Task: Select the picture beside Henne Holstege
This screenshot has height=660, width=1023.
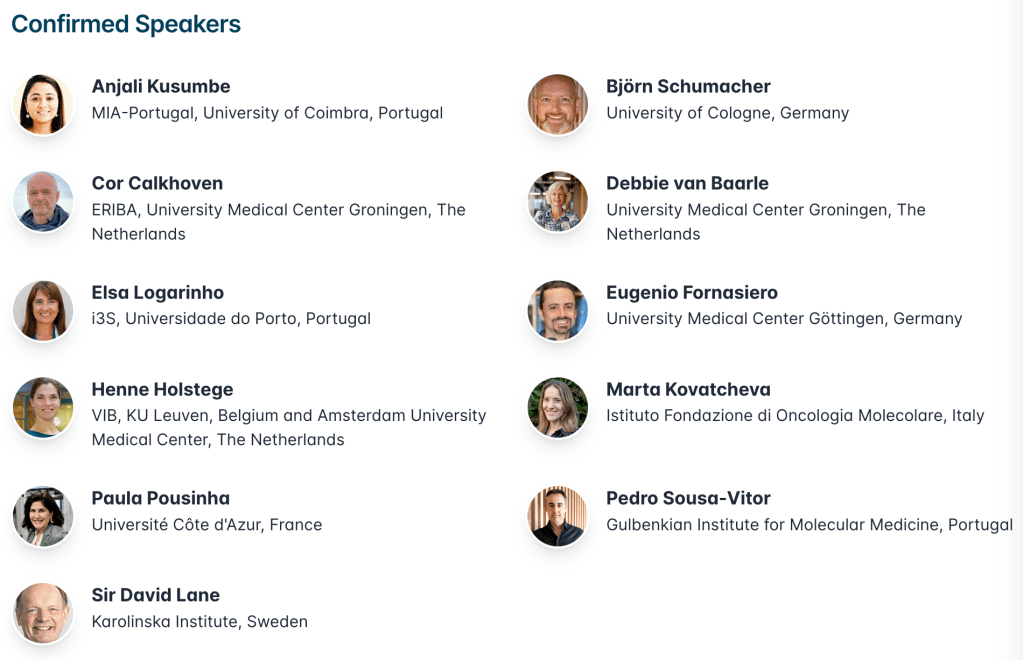Action: point(43,407)
